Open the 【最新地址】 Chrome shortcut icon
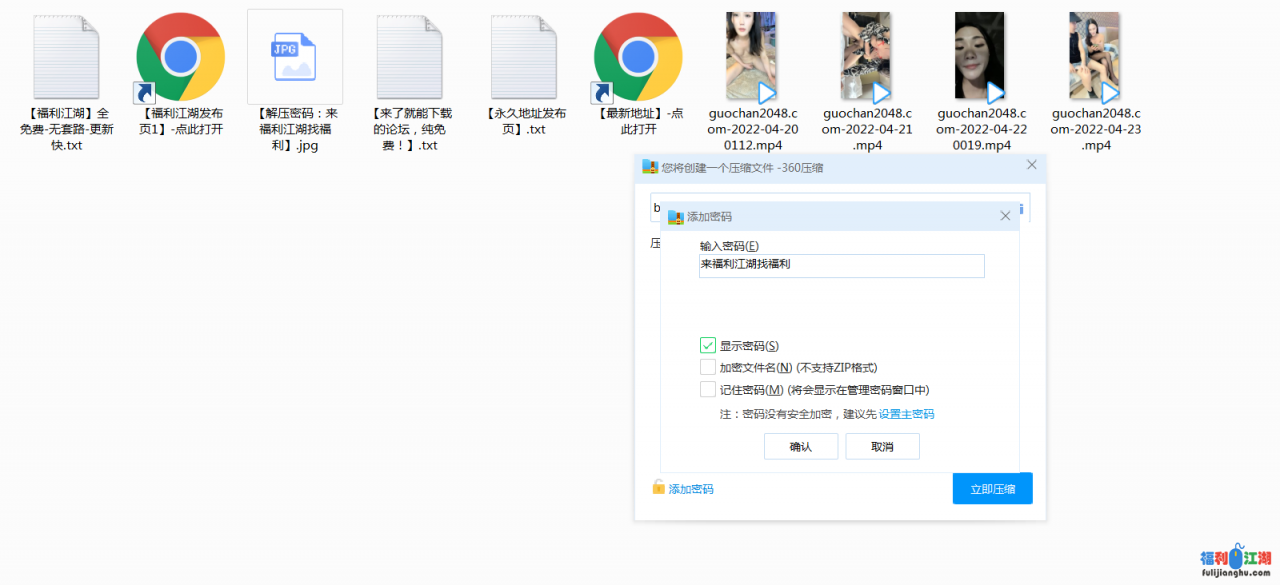 637,57
